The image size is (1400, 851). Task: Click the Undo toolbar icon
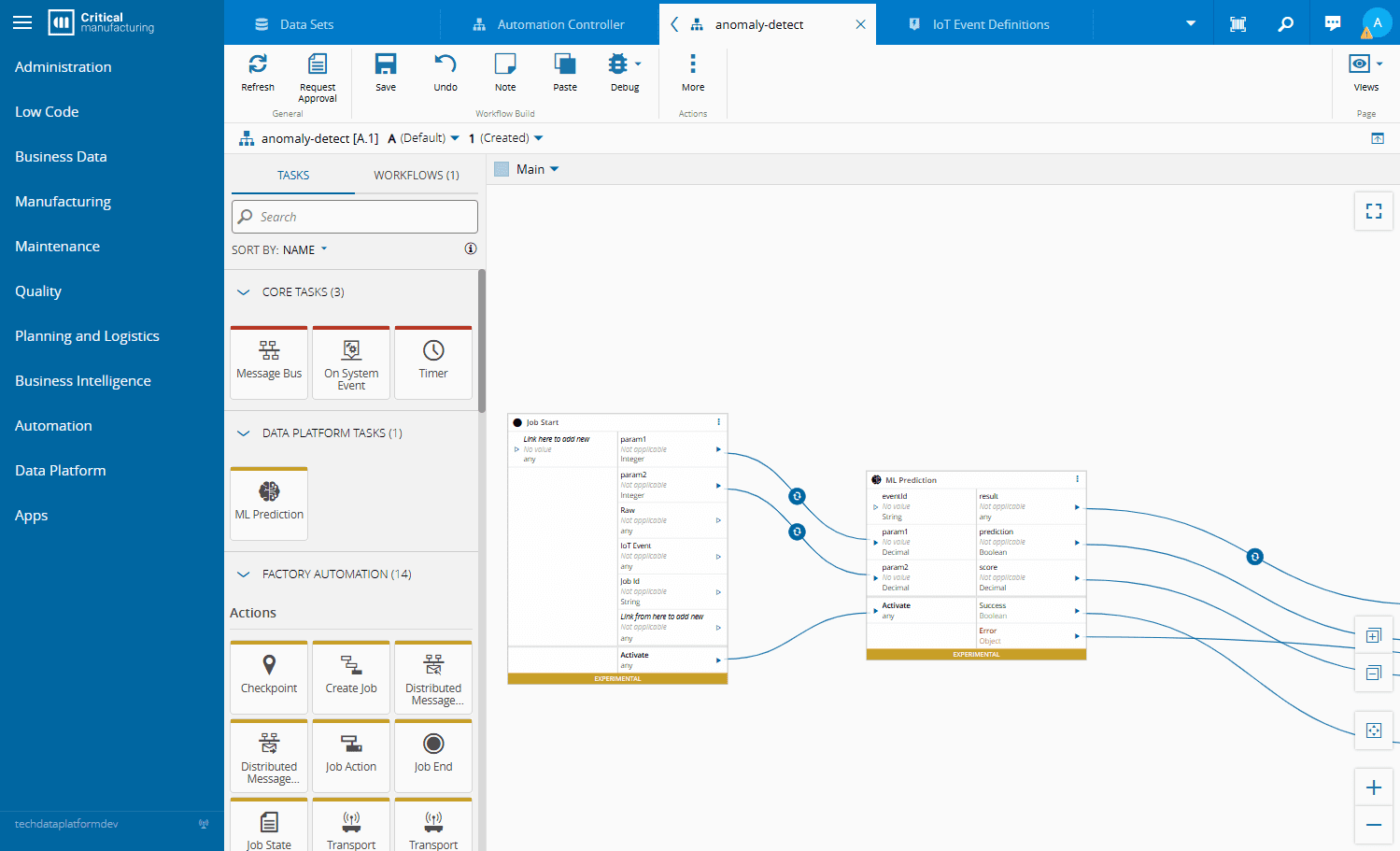445,72
